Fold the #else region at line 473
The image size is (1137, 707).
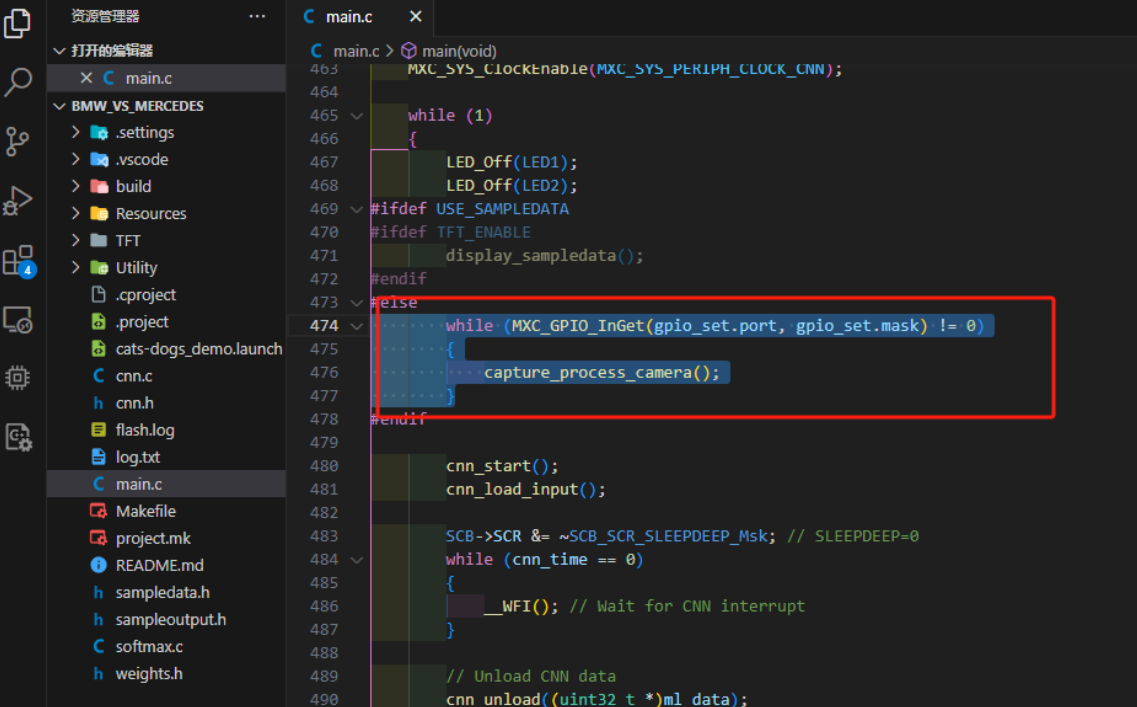click(356, 303)
